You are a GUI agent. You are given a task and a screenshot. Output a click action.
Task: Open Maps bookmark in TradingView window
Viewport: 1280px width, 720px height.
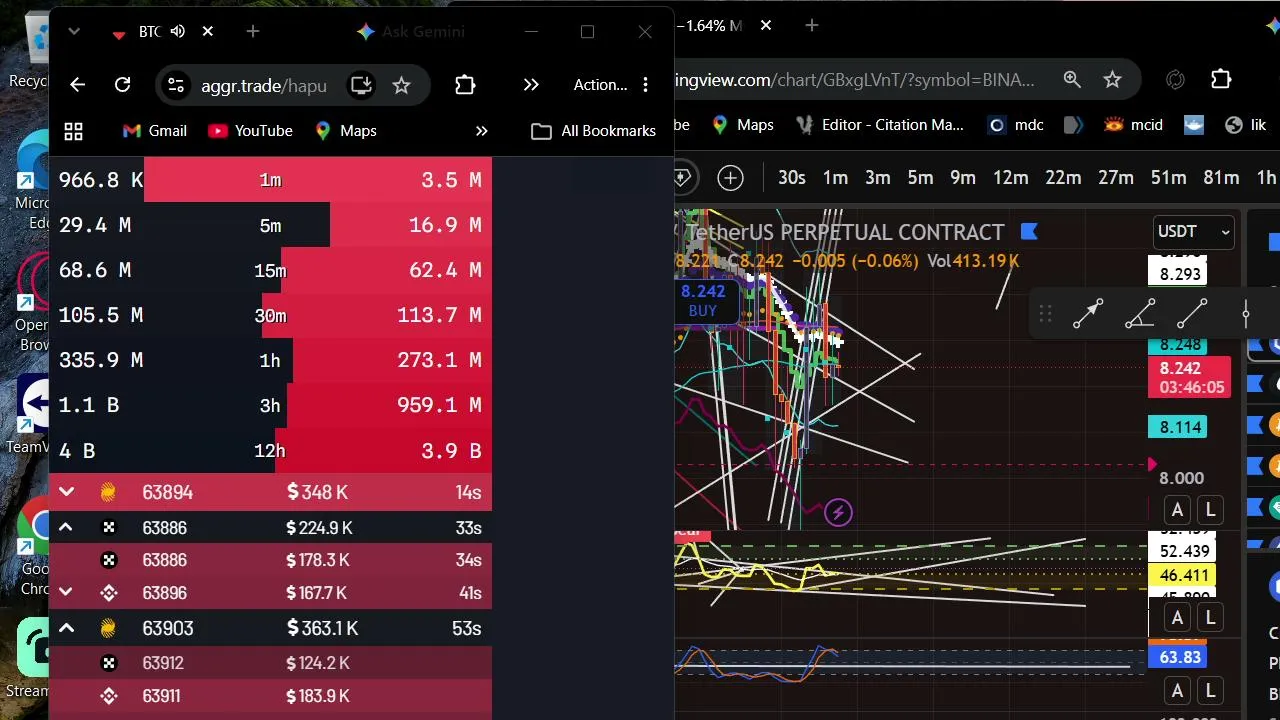point(742,125)
